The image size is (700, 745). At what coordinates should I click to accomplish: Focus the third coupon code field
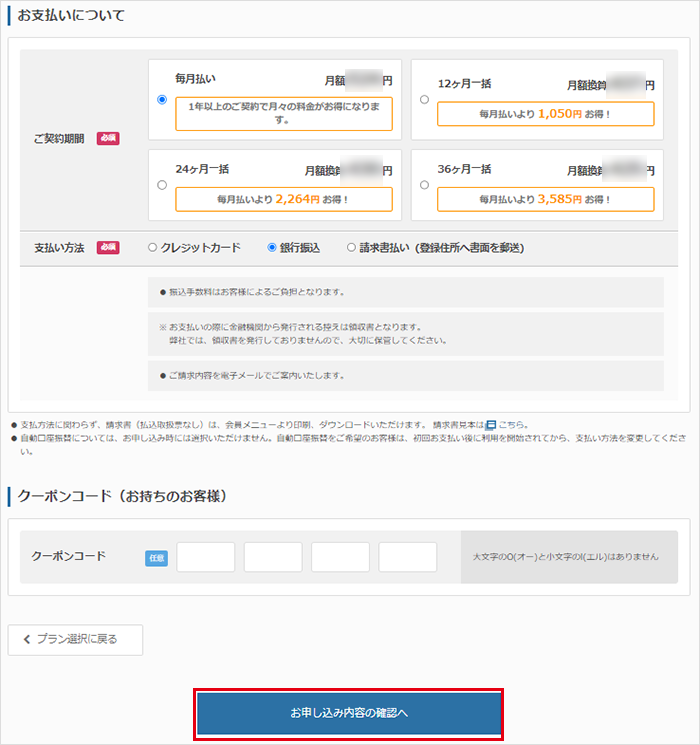click(x=340, y=557)
